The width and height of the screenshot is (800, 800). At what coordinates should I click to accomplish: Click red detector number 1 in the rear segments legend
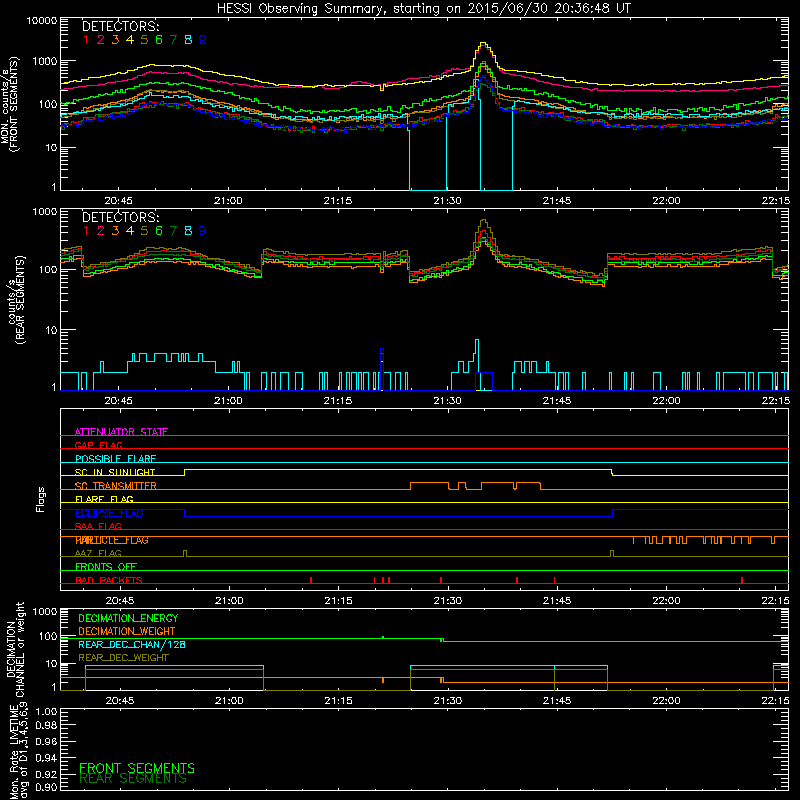(86, 231)
